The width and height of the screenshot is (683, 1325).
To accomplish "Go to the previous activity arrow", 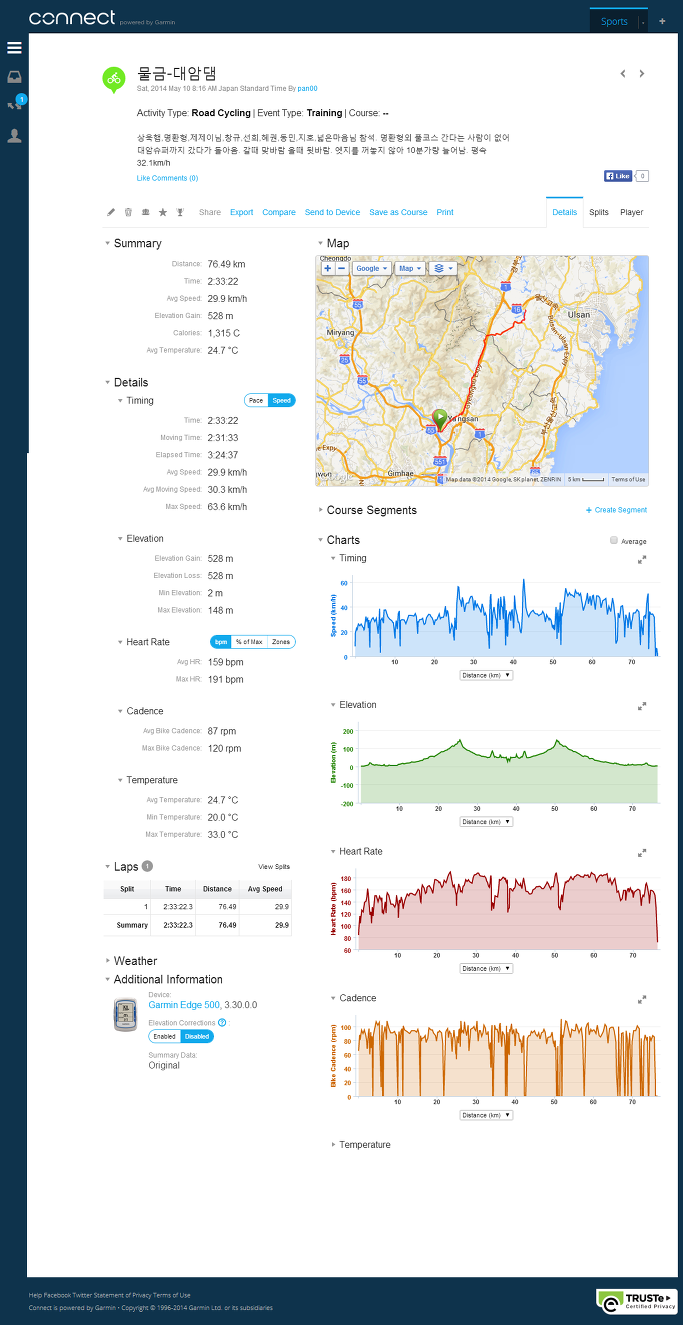I will (x=623, y=74).
